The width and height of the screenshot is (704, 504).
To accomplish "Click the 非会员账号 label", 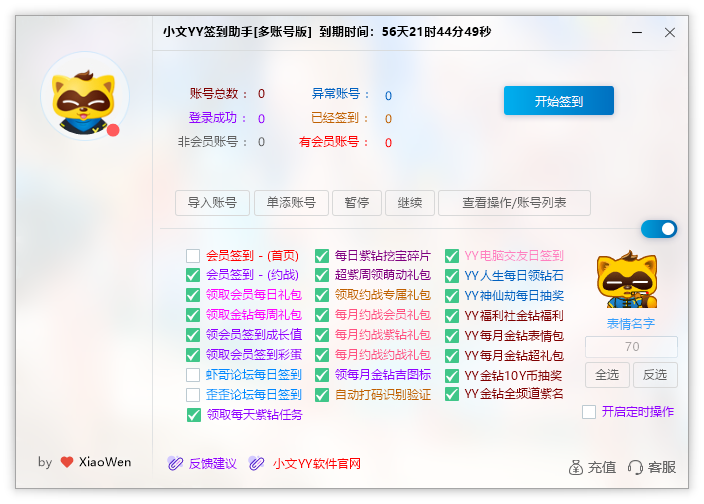I will coord(212,142).
